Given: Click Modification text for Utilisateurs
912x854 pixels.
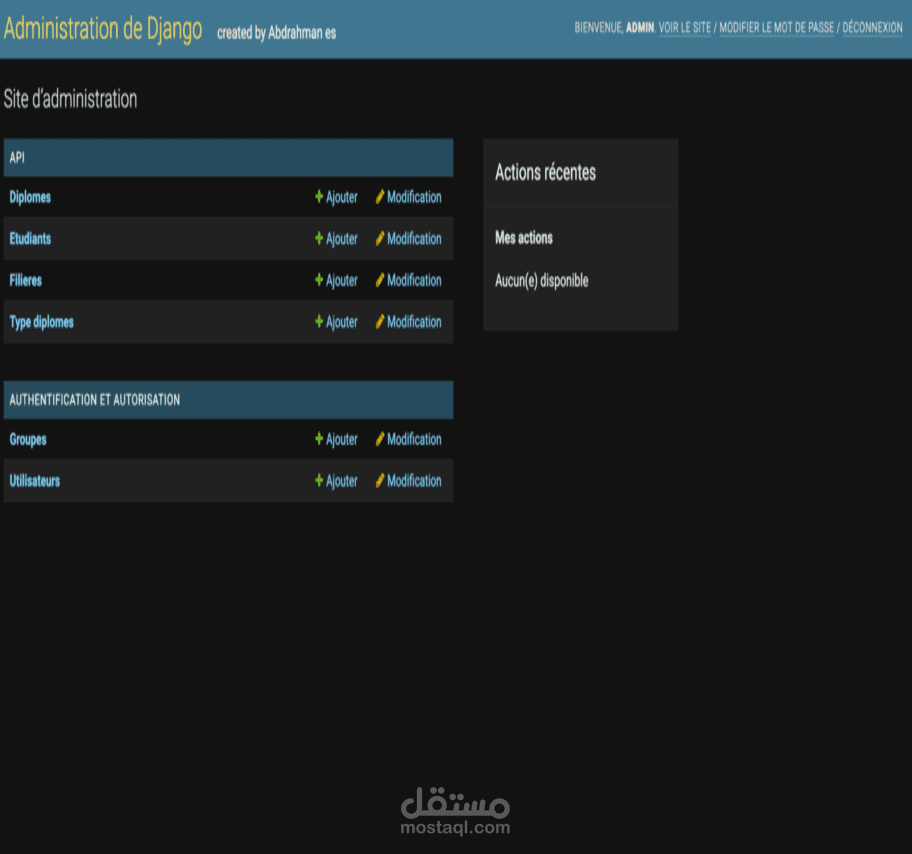Looking at the screenshot, I should (x=414, y=481).
